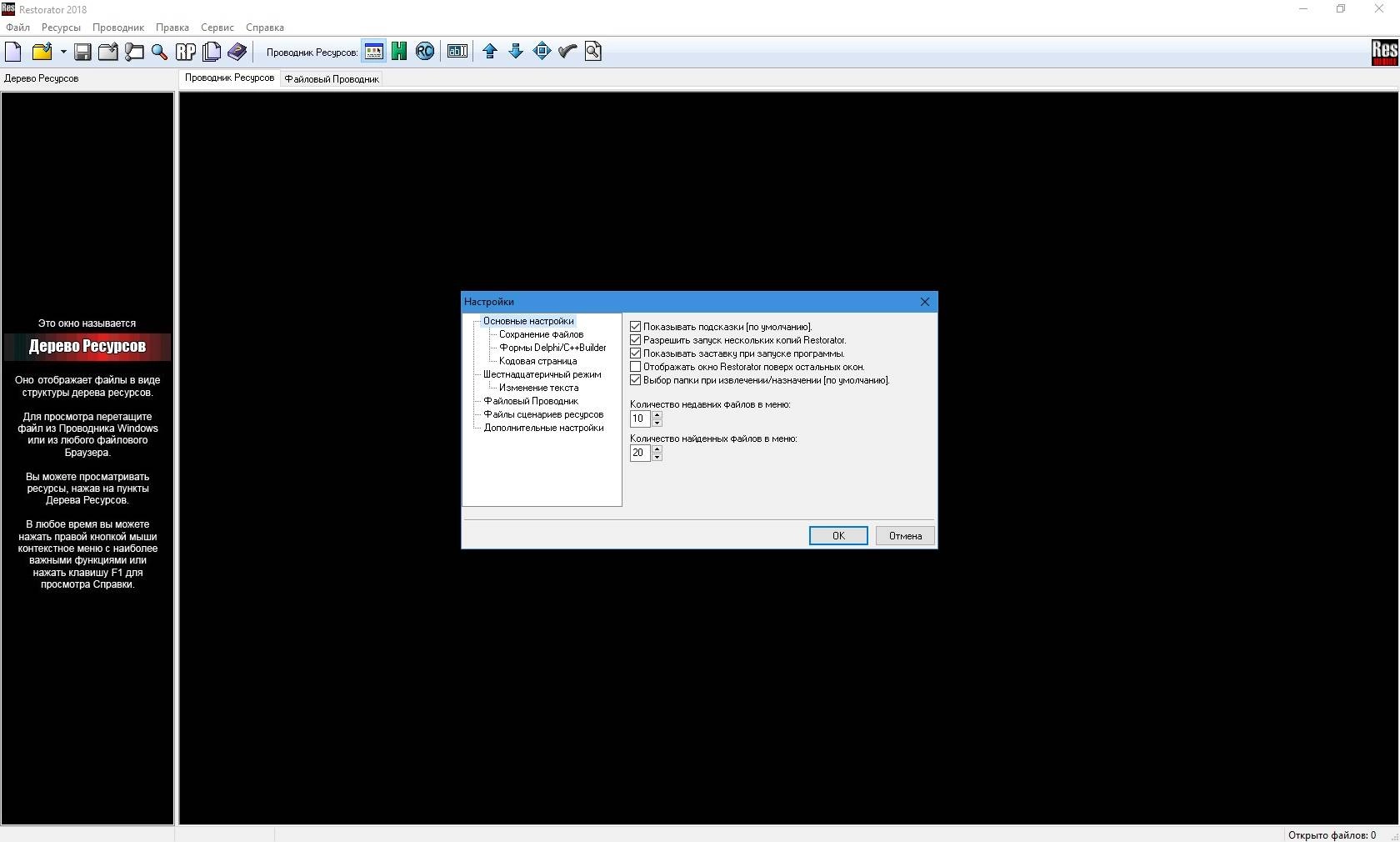Toggle 'Выбор папки при извлечении/назначении' checkbox
1400x842 pixels.
pyautogui.click(x=636, y=380)
